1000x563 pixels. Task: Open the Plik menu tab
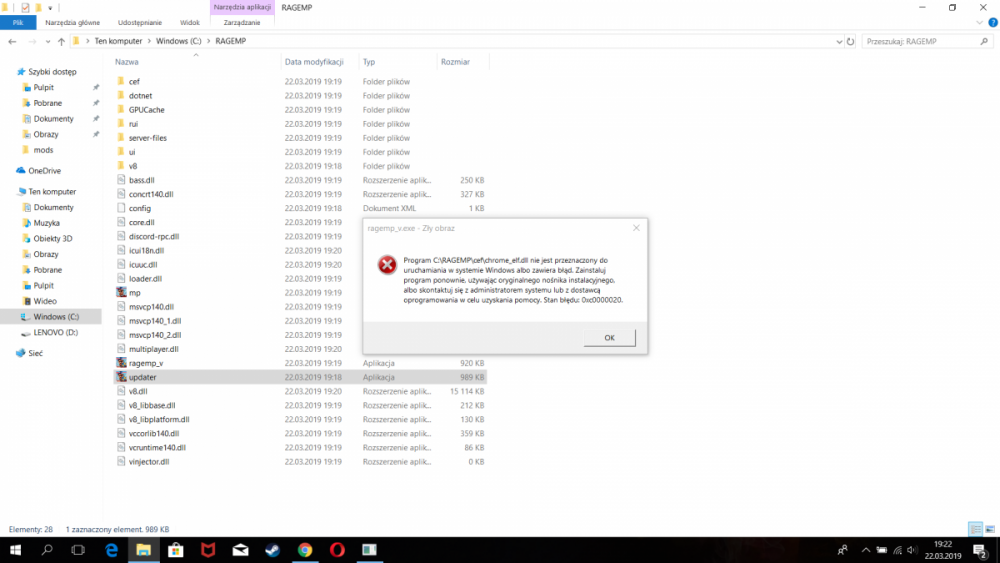click(18, 22)
